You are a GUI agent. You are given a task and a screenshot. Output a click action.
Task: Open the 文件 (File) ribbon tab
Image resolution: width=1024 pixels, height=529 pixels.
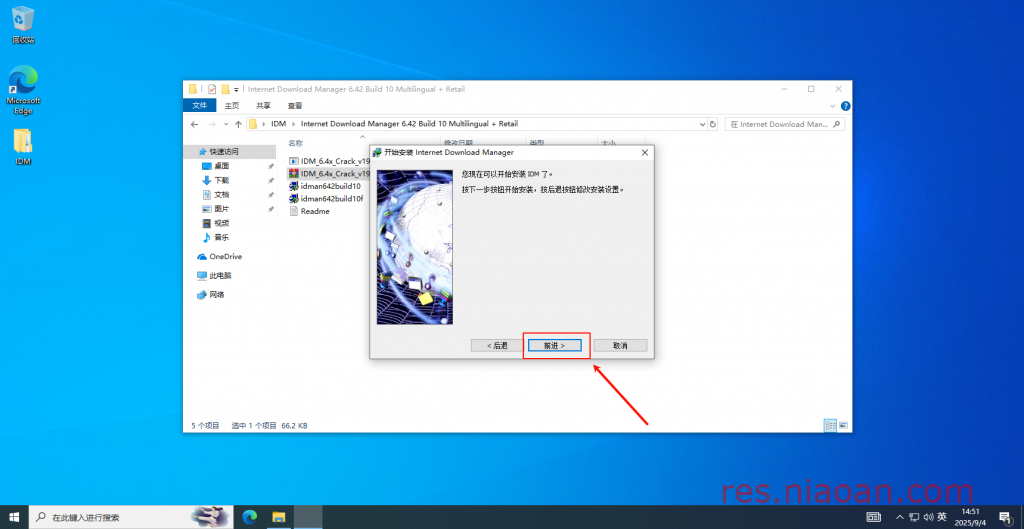point(200,105)
